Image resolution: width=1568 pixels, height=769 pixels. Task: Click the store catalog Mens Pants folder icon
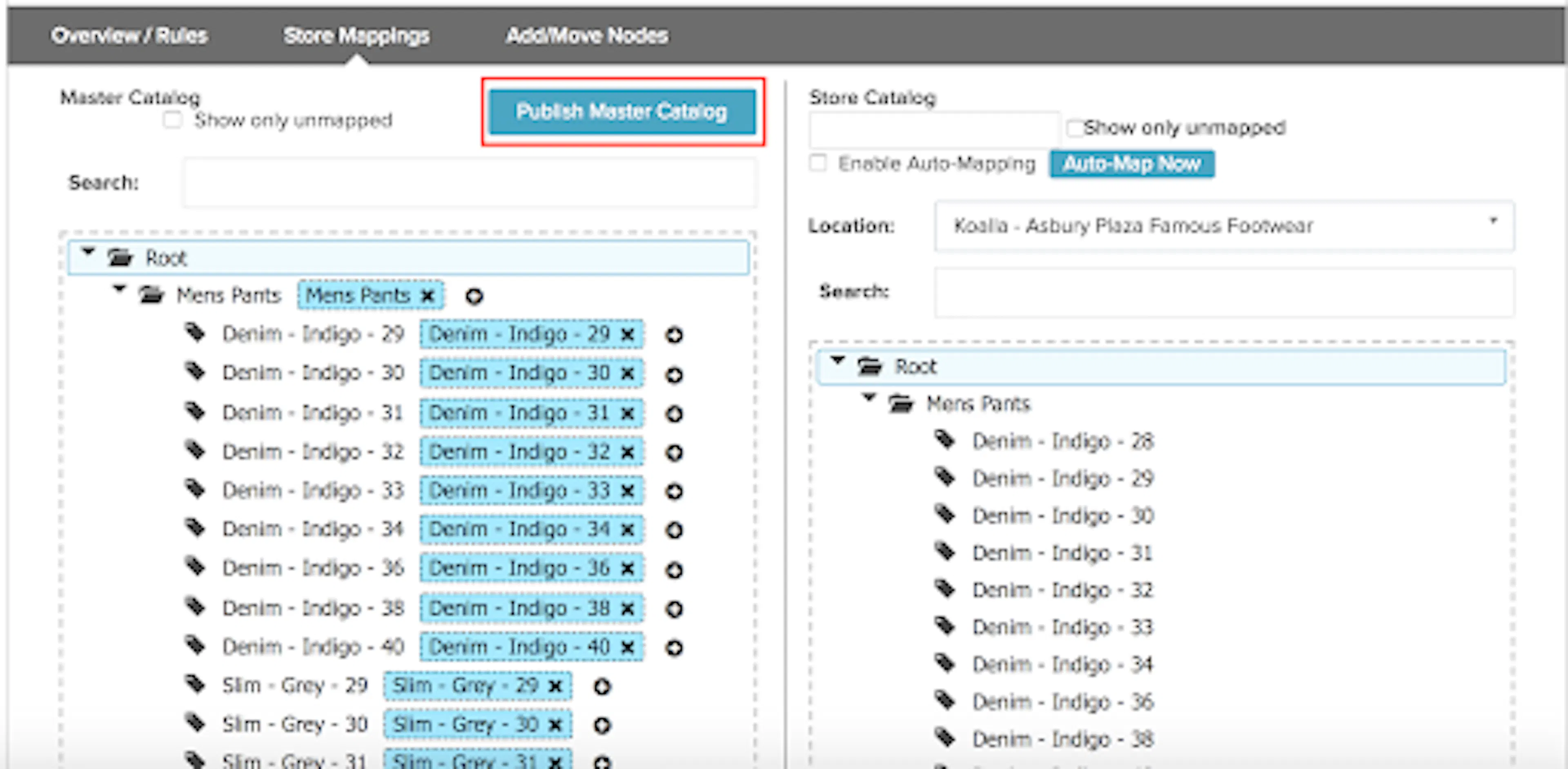[x=901, y=403]
